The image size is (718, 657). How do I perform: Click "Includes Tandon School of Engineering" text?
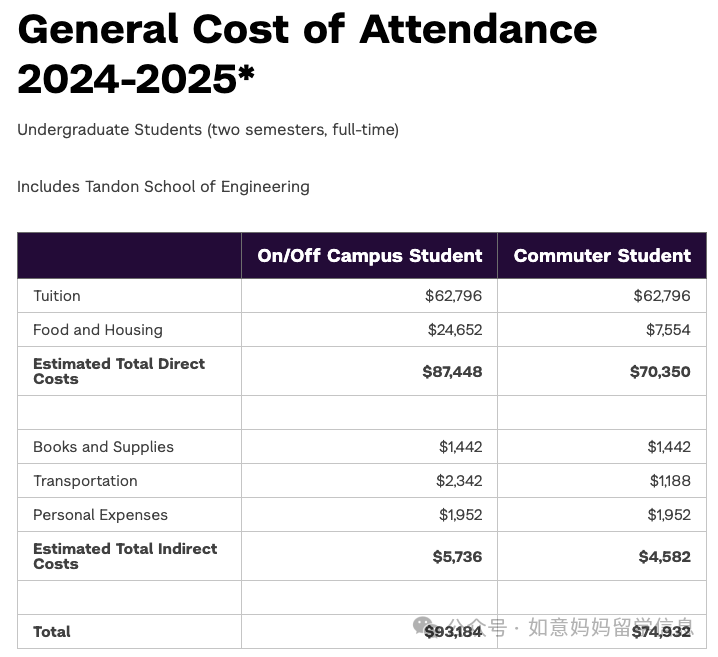(x=163, y=186)
